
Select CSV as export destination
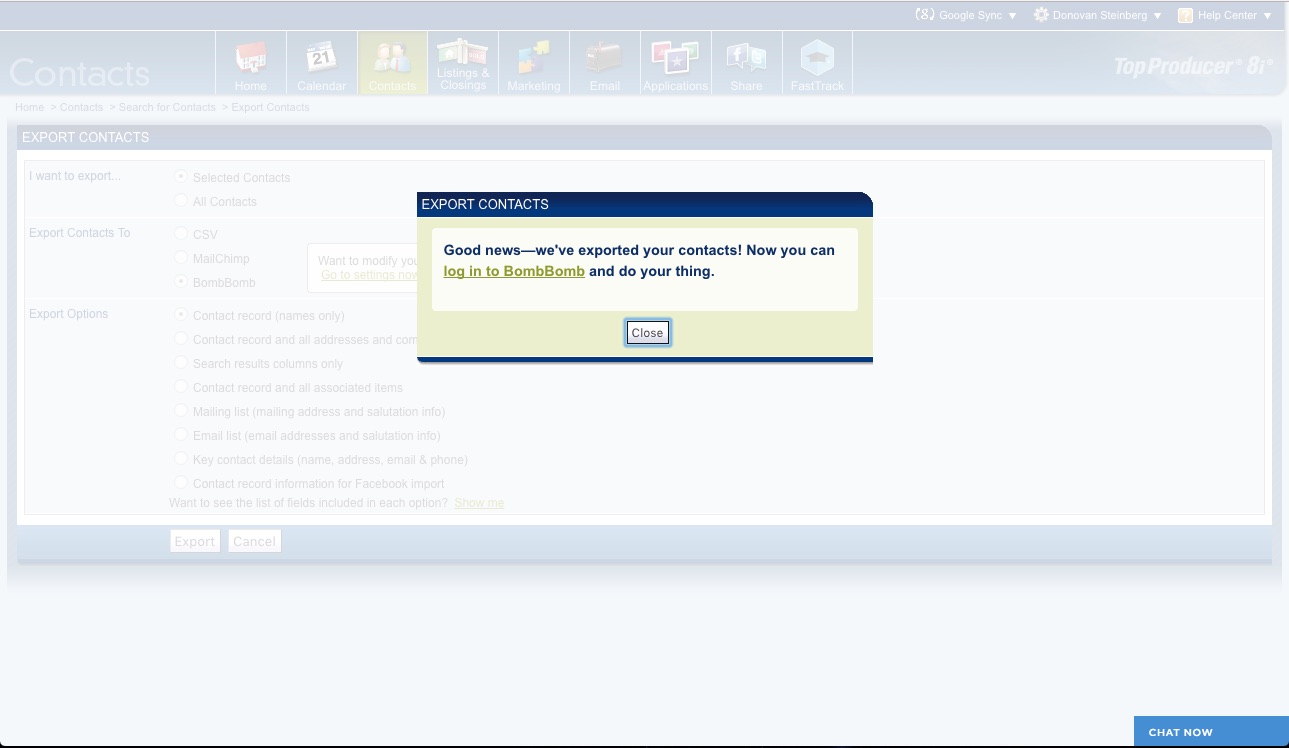pyautogui.click(x=181, y=233)
